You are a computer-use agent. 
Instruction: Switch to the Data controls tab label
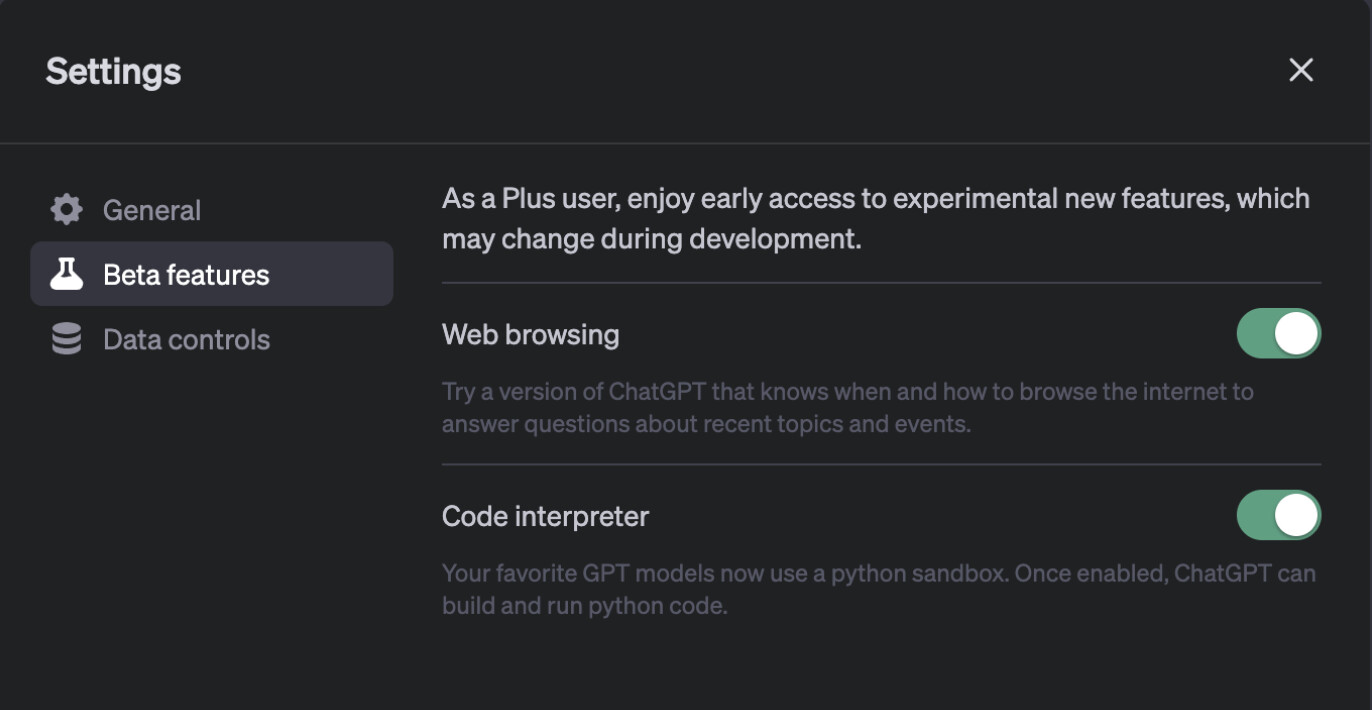pos(186,340)
